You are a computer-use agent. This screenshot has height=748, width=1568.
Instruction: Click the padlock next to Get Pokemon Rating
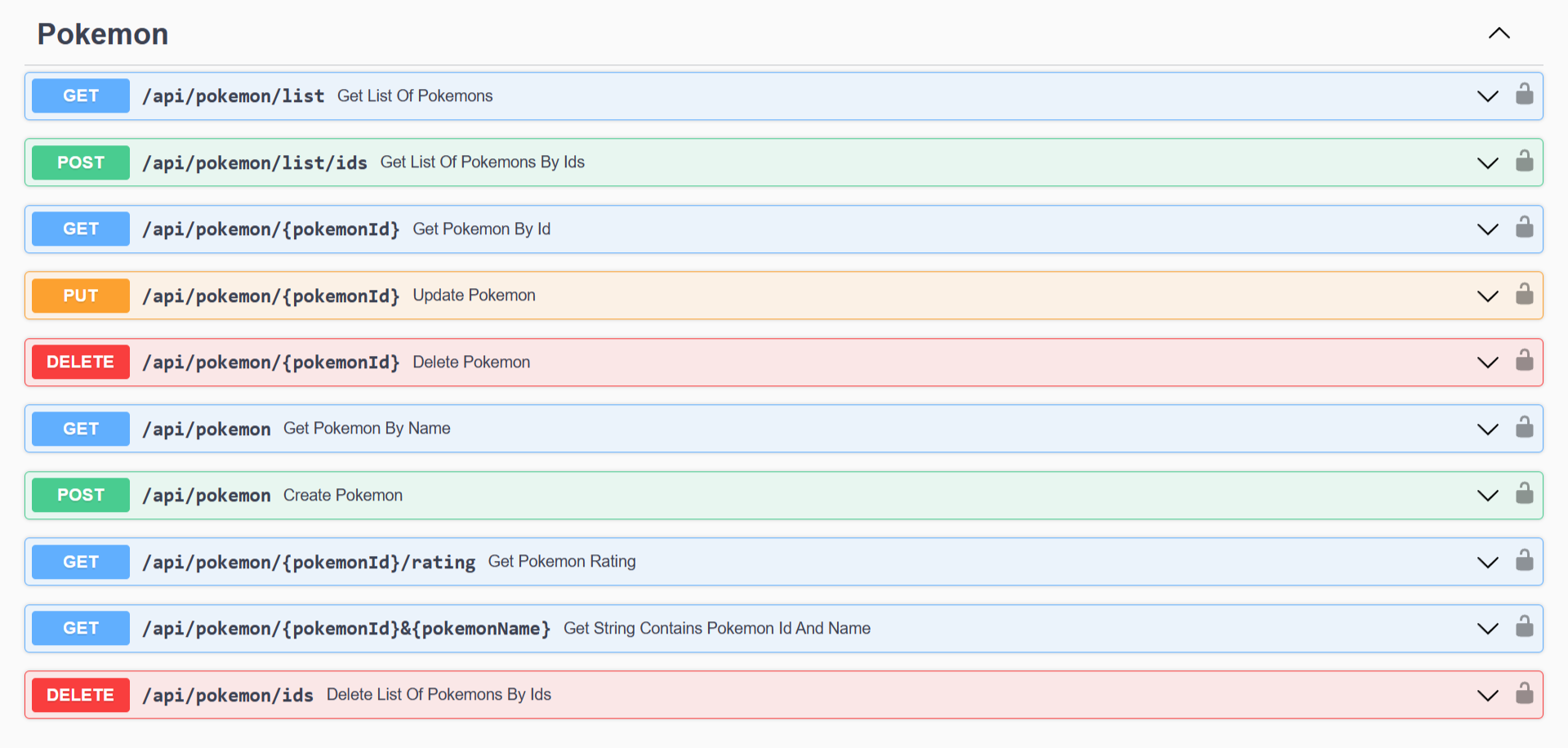click(x=1525, y=562)
